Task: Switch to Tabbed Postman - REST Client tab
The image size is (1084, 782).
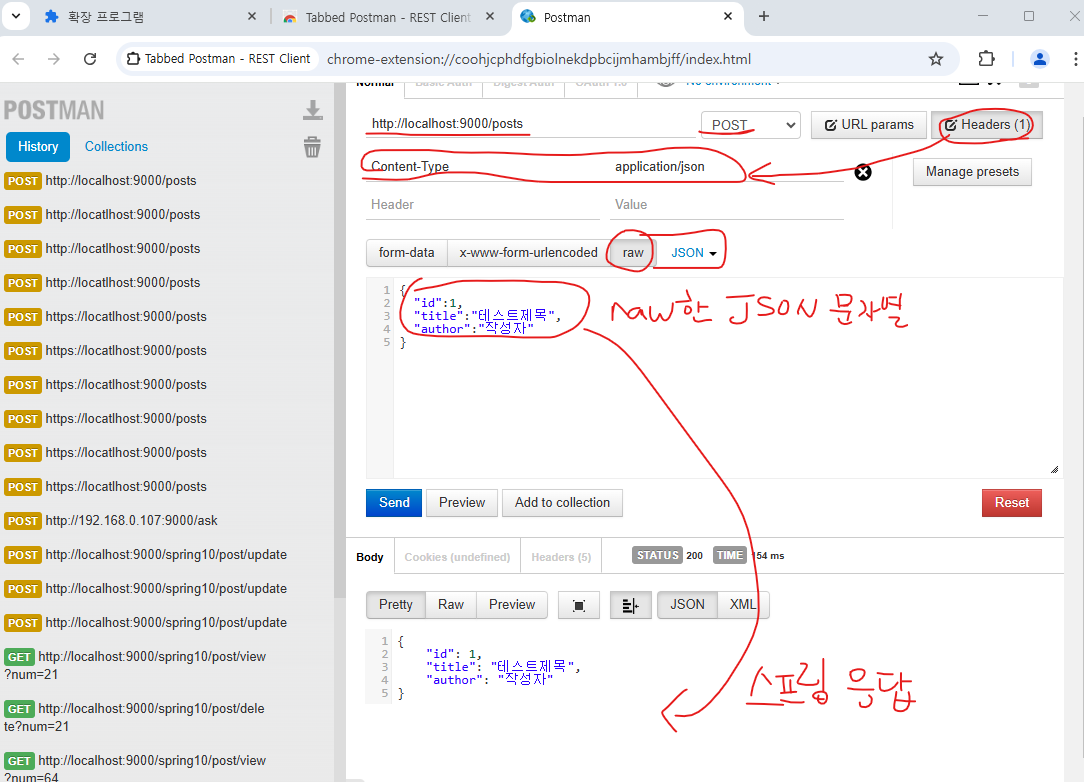Action: coord(387,17)
